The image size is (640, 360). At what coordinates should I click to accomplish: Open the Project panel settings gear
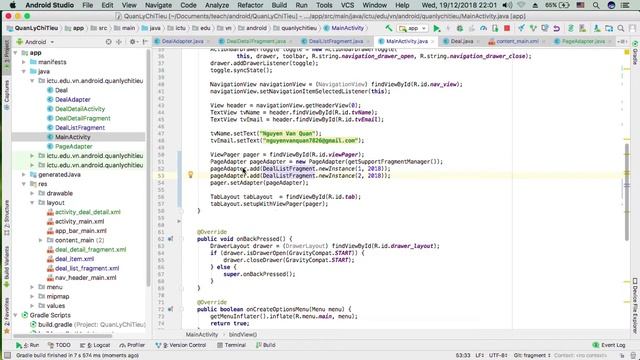coord(132,42)
